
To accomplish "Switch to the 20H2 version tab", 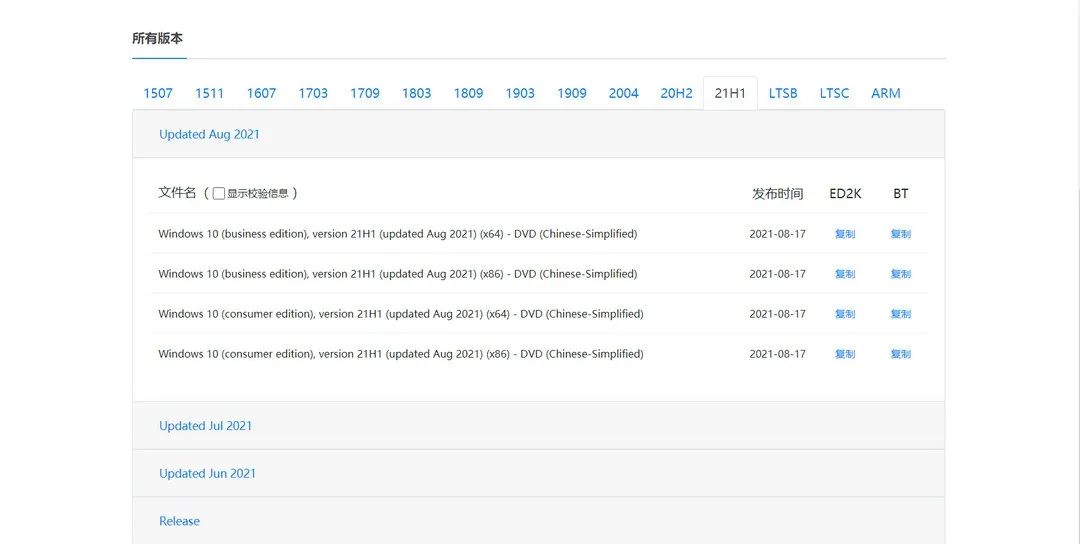I will point(676,93).
